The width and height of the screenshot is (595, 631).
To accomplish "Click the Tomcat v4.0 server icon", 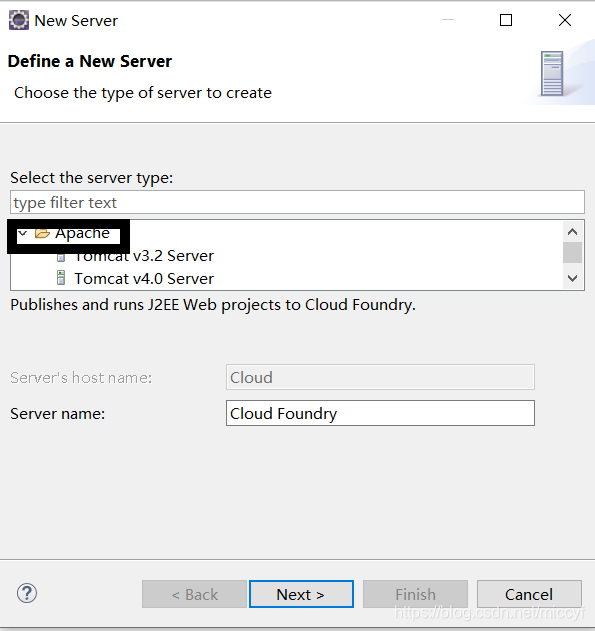I will click(61, 278).
